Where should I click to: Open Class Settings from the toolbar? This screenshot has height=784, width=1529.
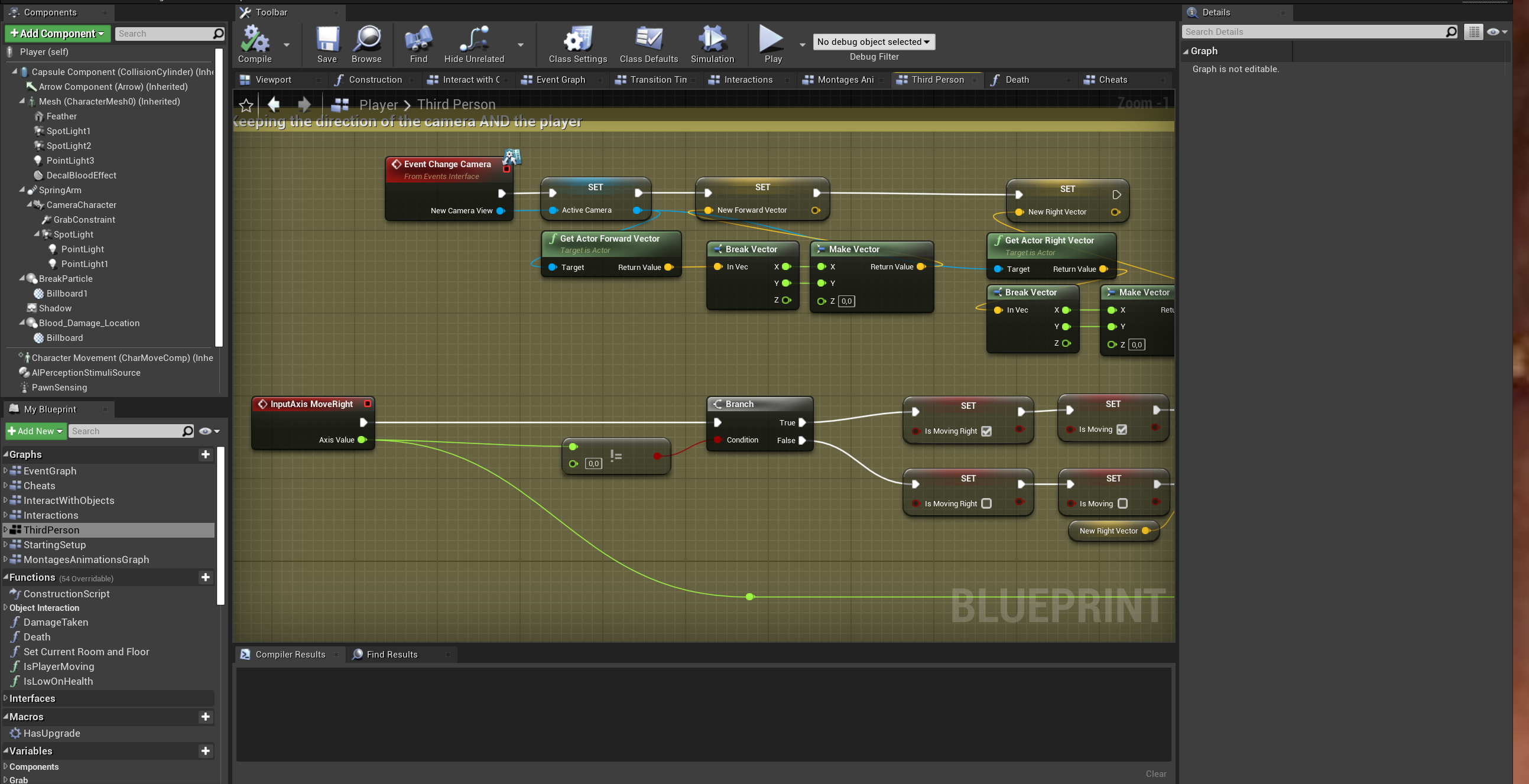[577, 39]
